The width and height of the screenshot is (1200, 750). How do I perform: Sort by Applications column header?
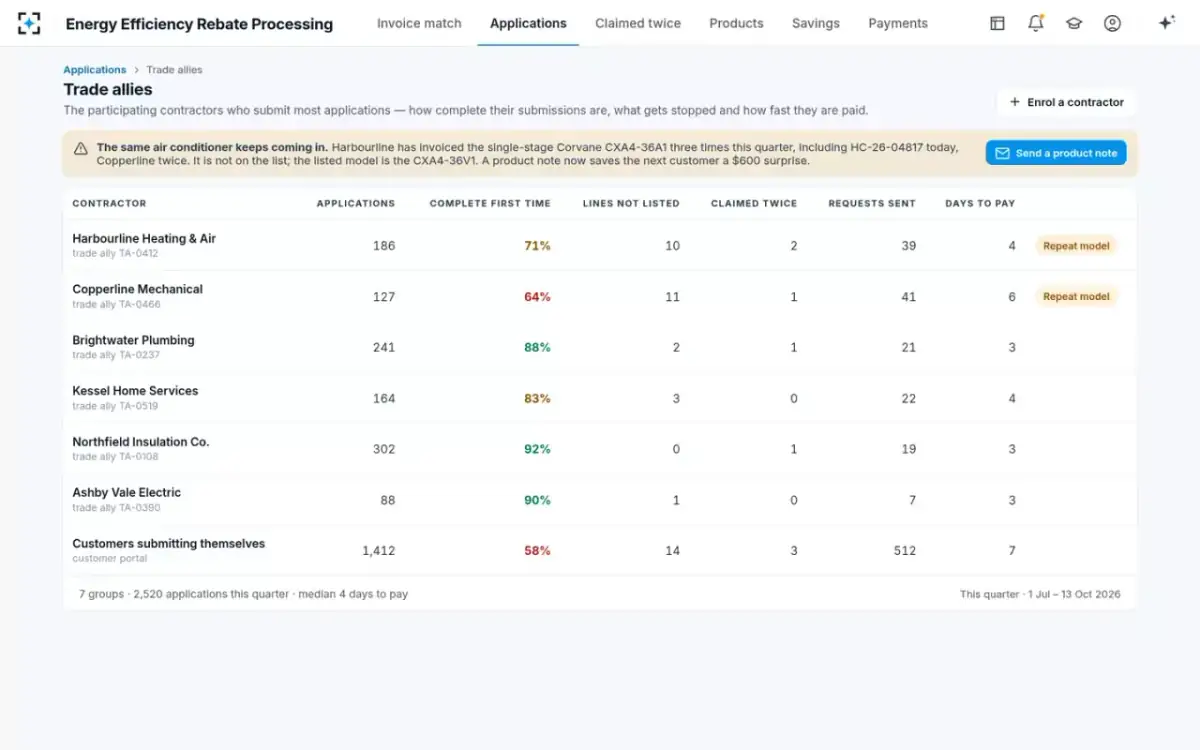[x=356, y=204]
